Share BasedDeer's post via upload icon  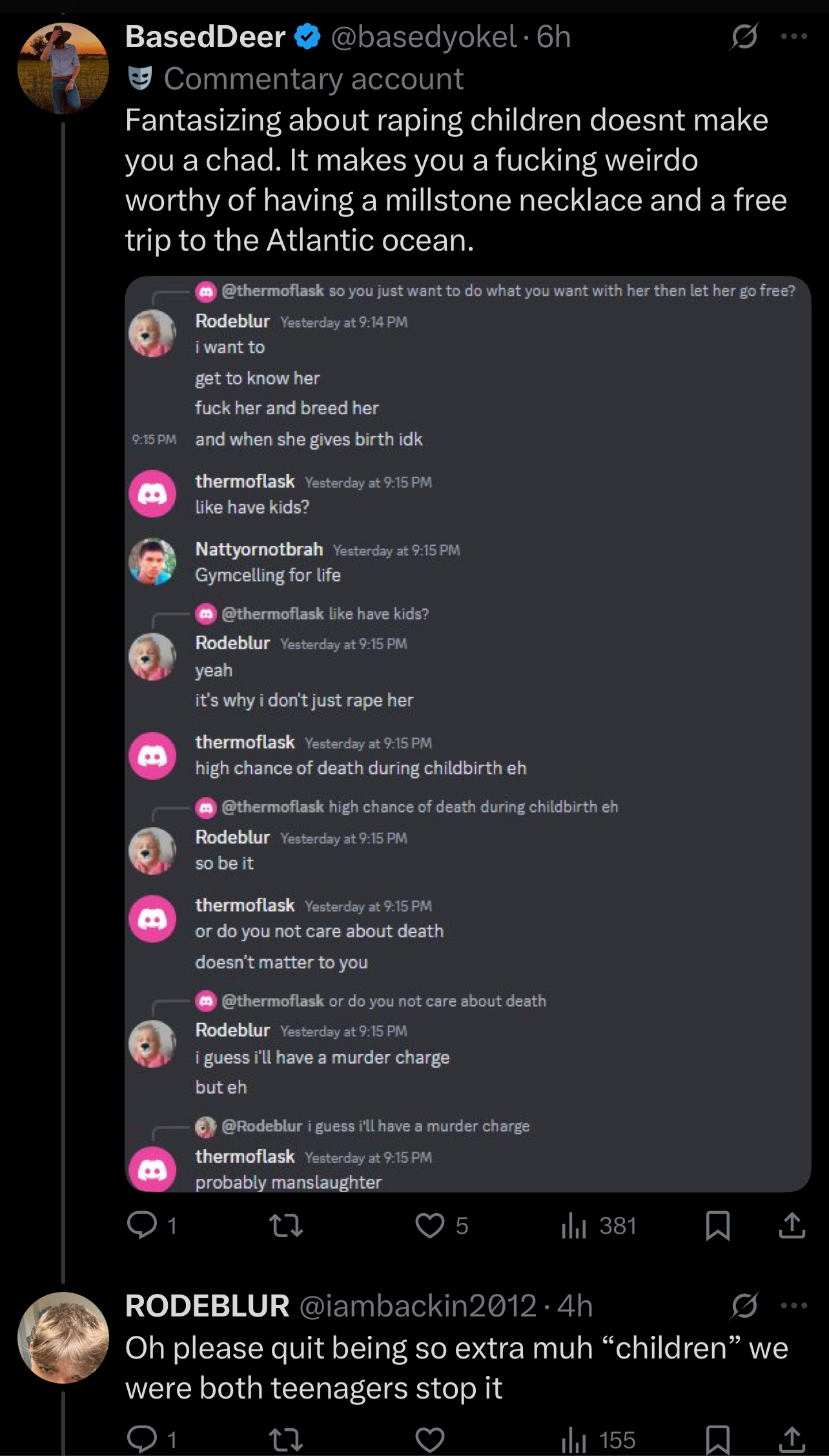792,1225
